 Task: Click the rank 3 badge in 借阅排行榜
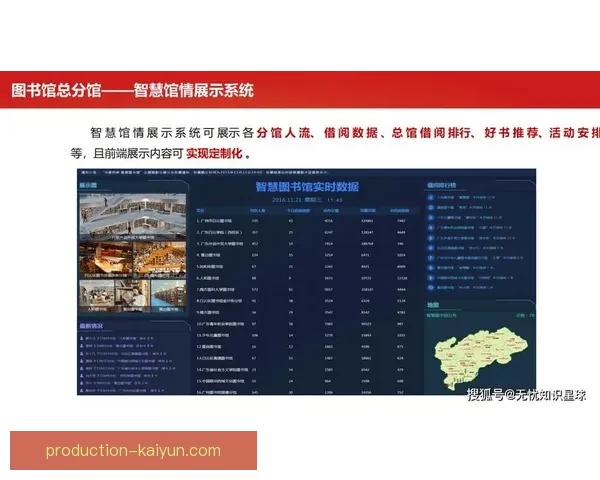point(430,217)
